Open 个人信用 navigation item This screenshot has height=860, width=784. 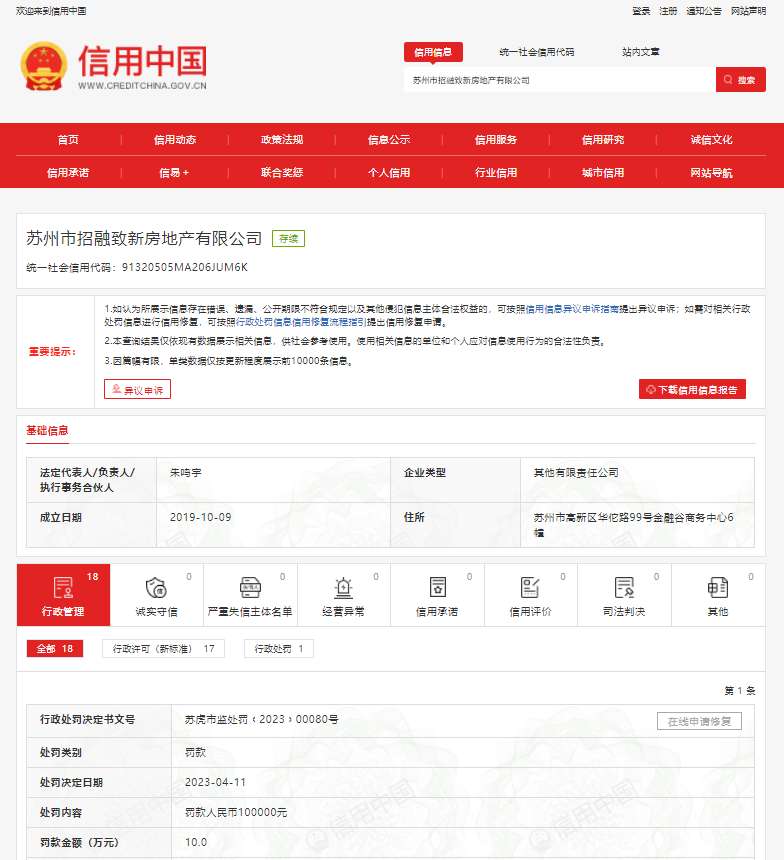389,173
